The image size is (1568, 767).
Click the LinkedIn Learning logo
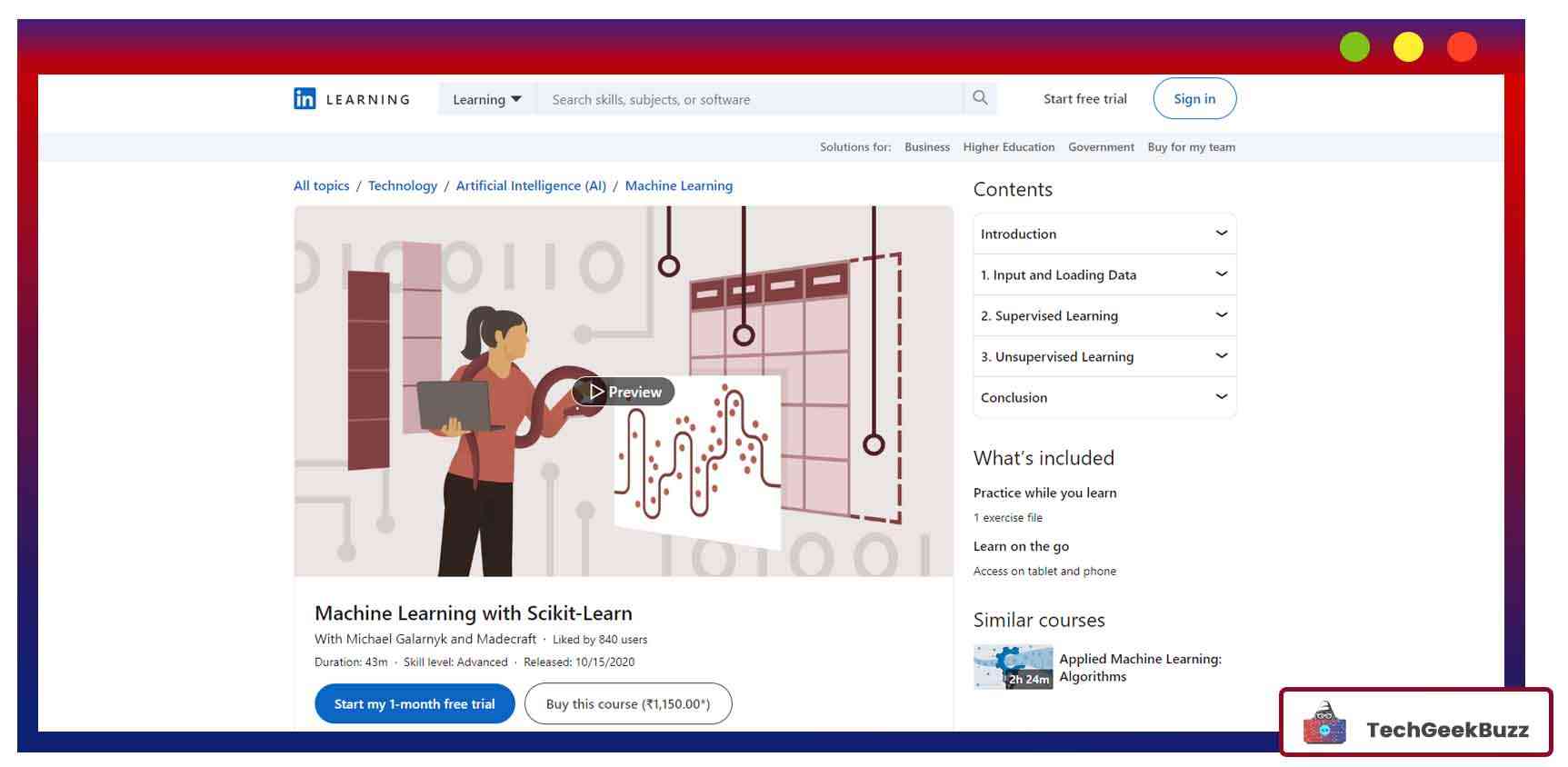[351, 99]
